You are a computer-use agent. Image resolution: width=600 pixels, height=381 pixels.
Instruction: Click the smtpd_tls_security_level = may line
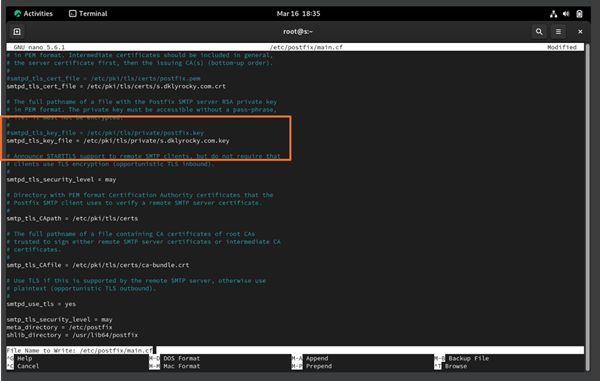click(x=61, y=179)
